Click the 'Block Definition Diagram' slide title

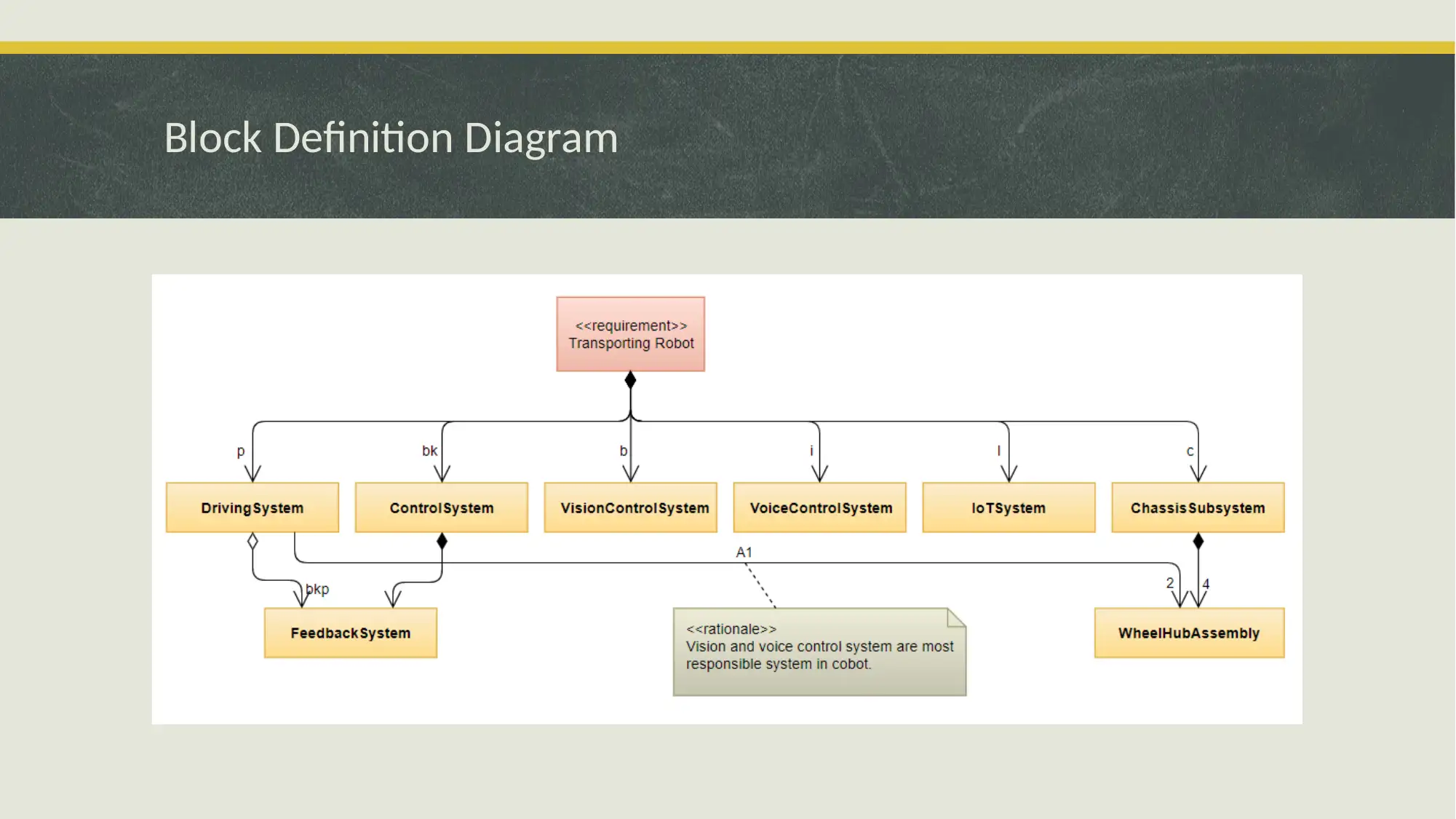[391, 138]
